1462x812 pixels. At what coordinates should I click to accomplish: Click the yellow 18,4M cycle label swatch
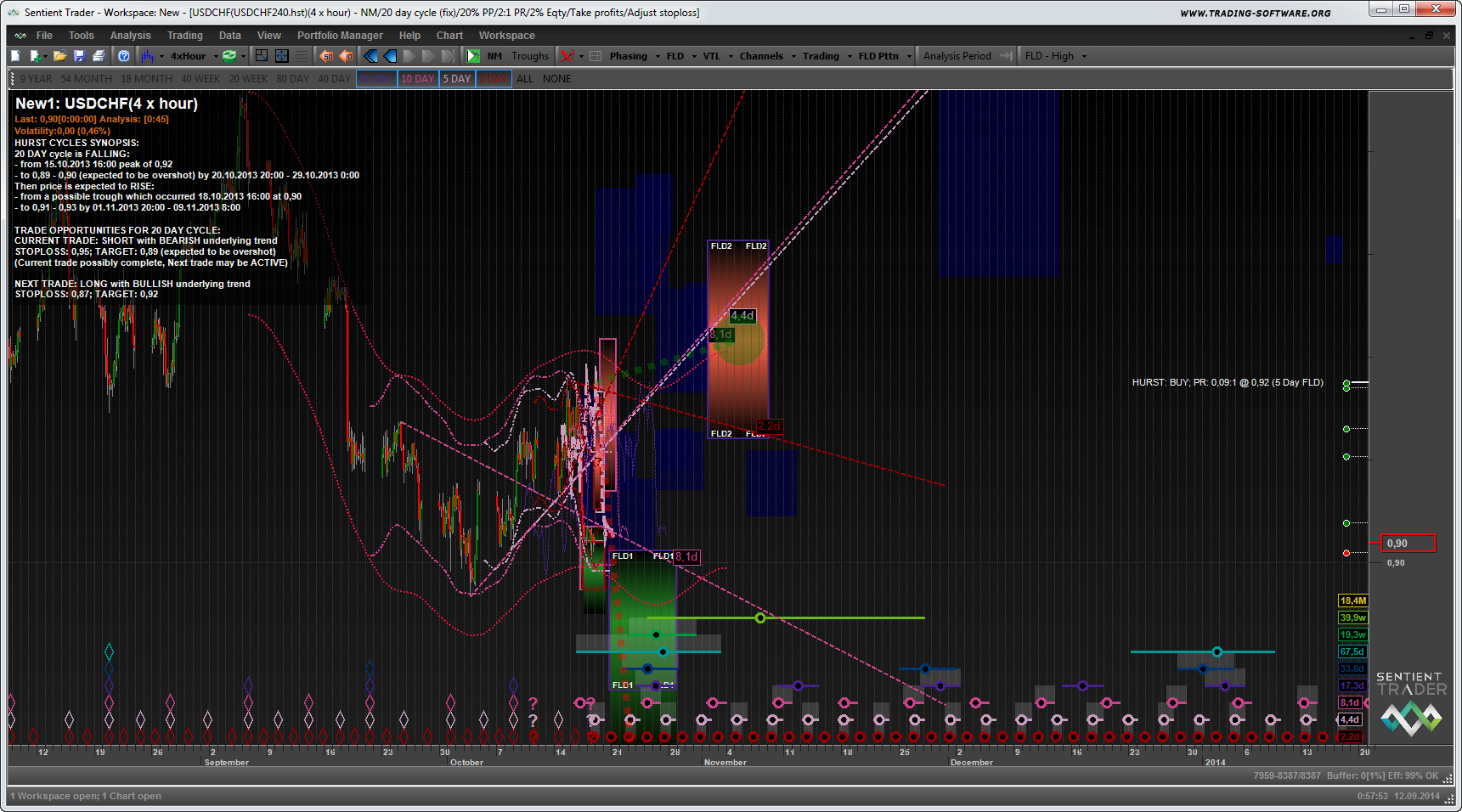click(1352, 601)
